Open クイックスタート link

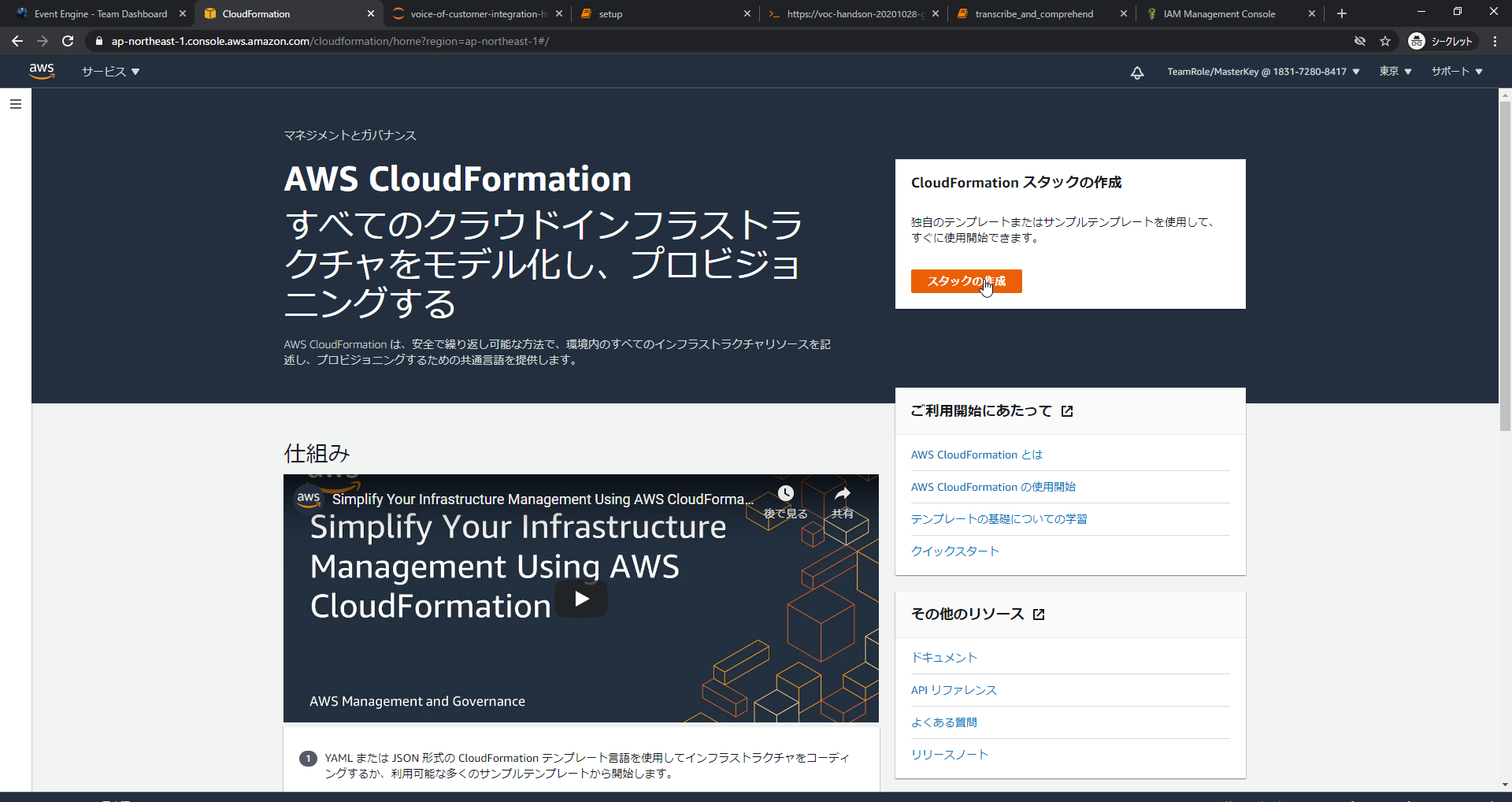click(954, 551)
